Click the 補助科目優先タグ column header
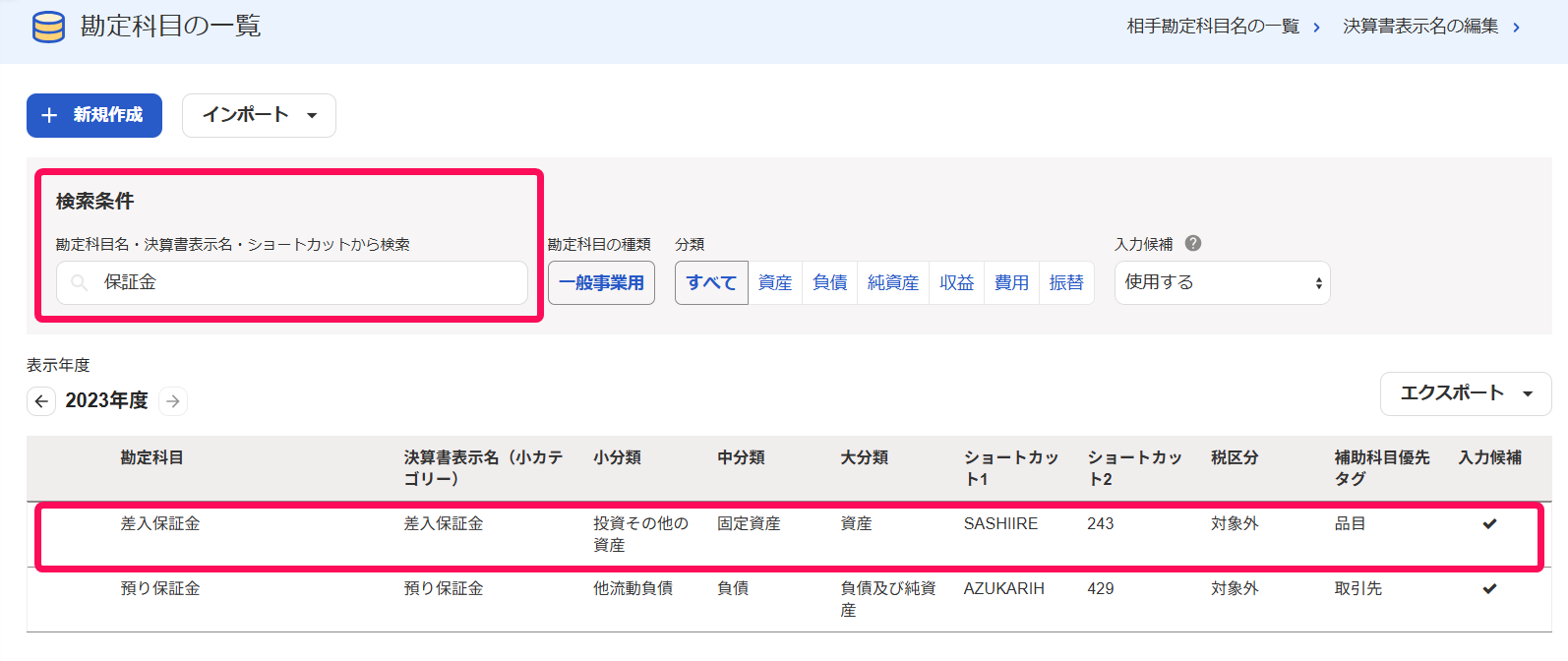Screen dimensions: 1568x661 1382,469
